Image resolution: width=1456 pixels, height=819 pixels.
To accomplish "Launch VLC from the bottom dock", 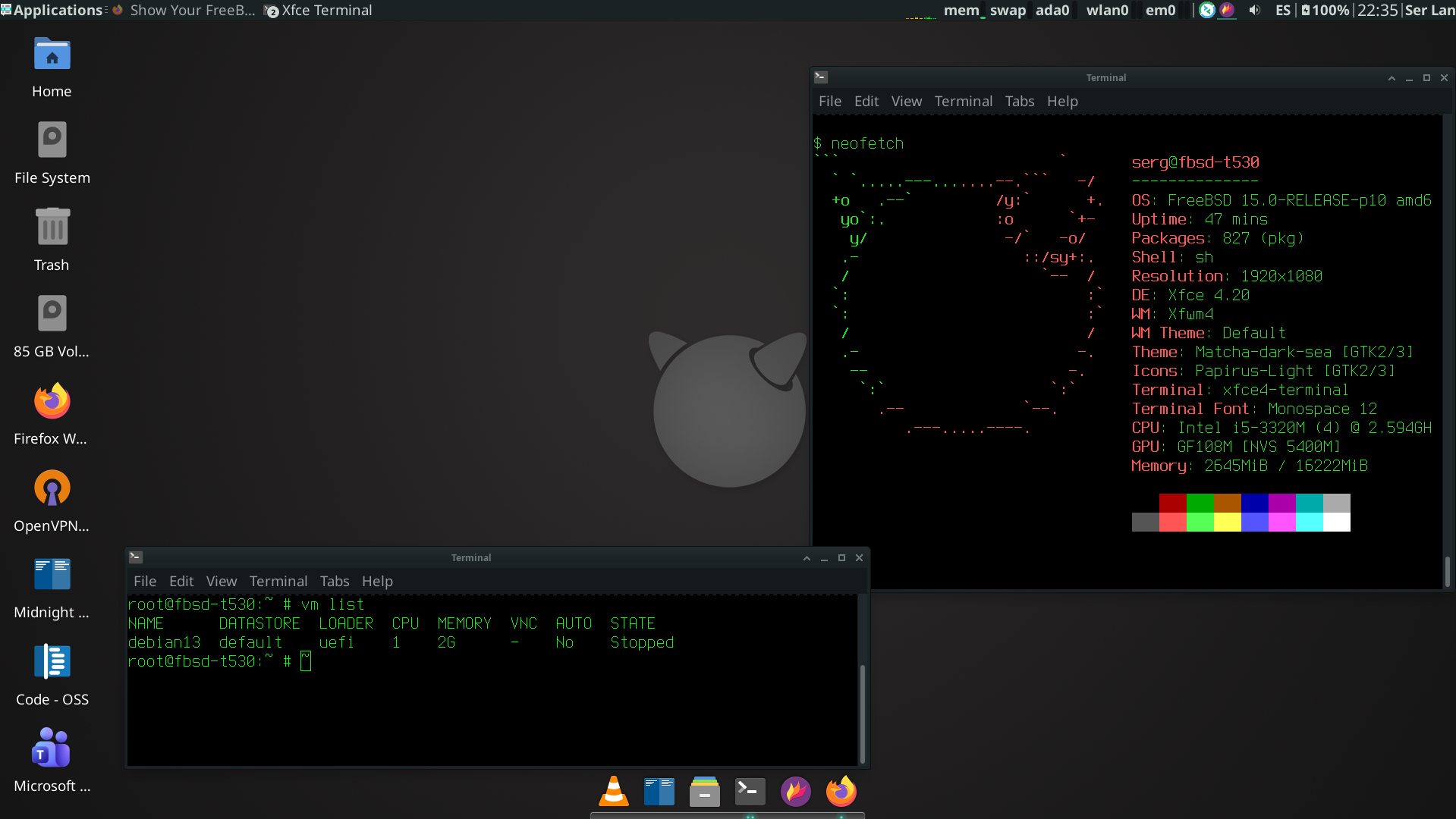I will [614, 792].
